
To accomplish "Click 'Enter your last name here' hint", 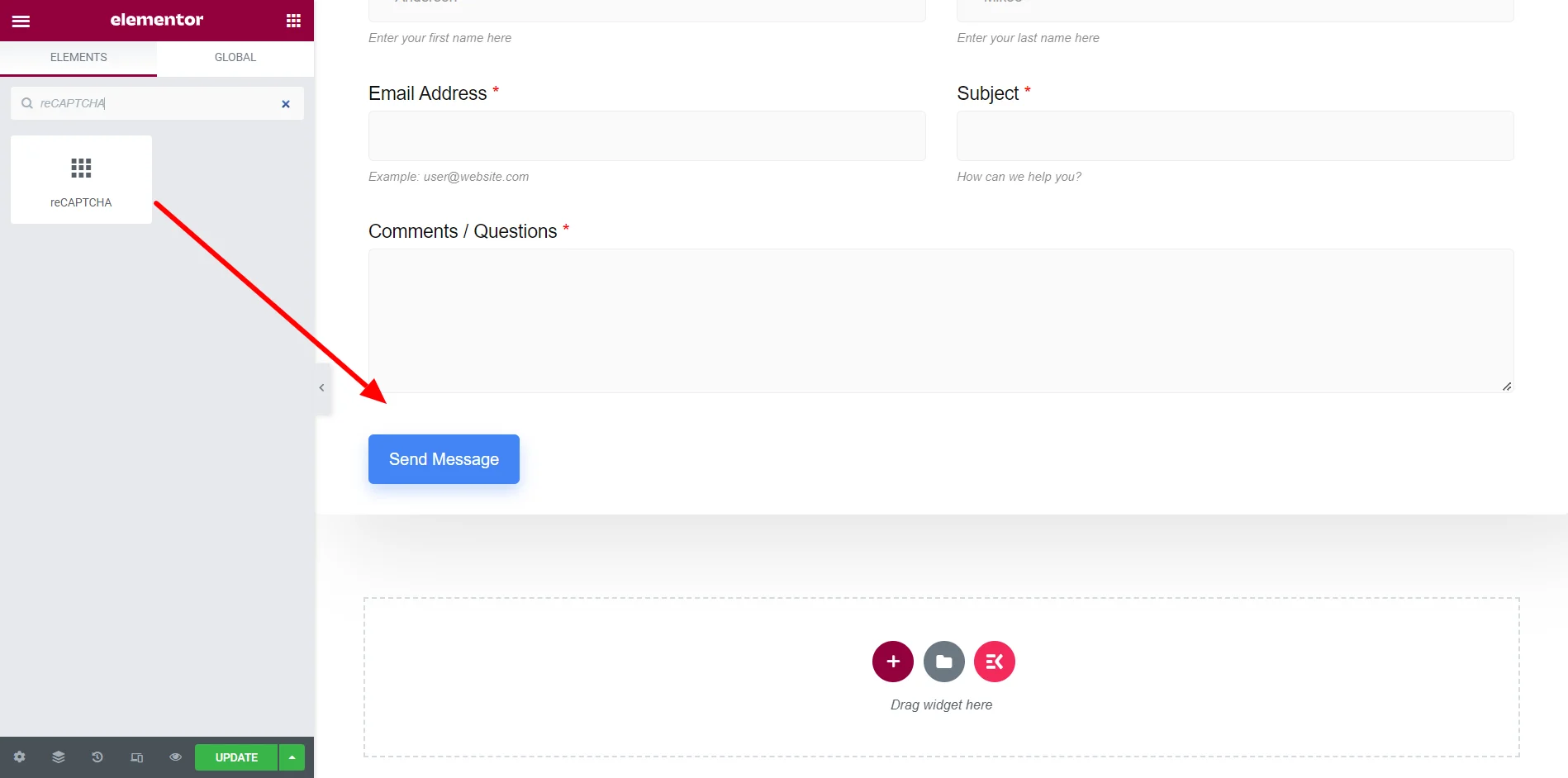I will click(x=1028, y=38).
